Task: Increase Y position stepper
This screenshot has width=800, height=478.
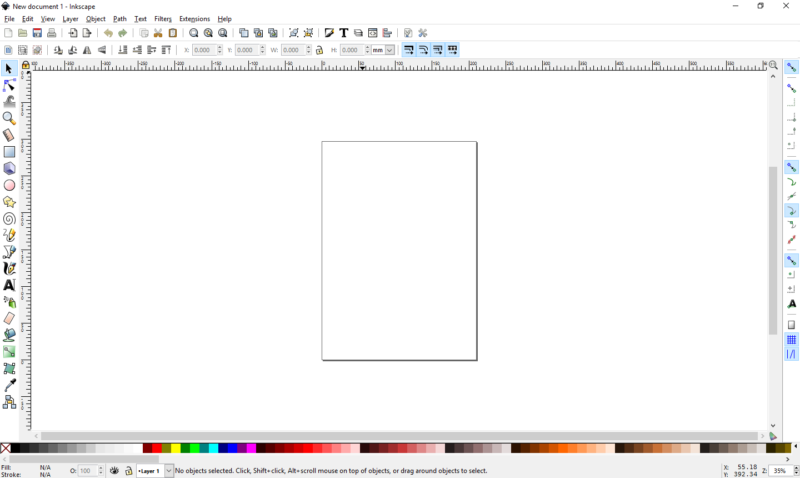Action: point(263,47)
